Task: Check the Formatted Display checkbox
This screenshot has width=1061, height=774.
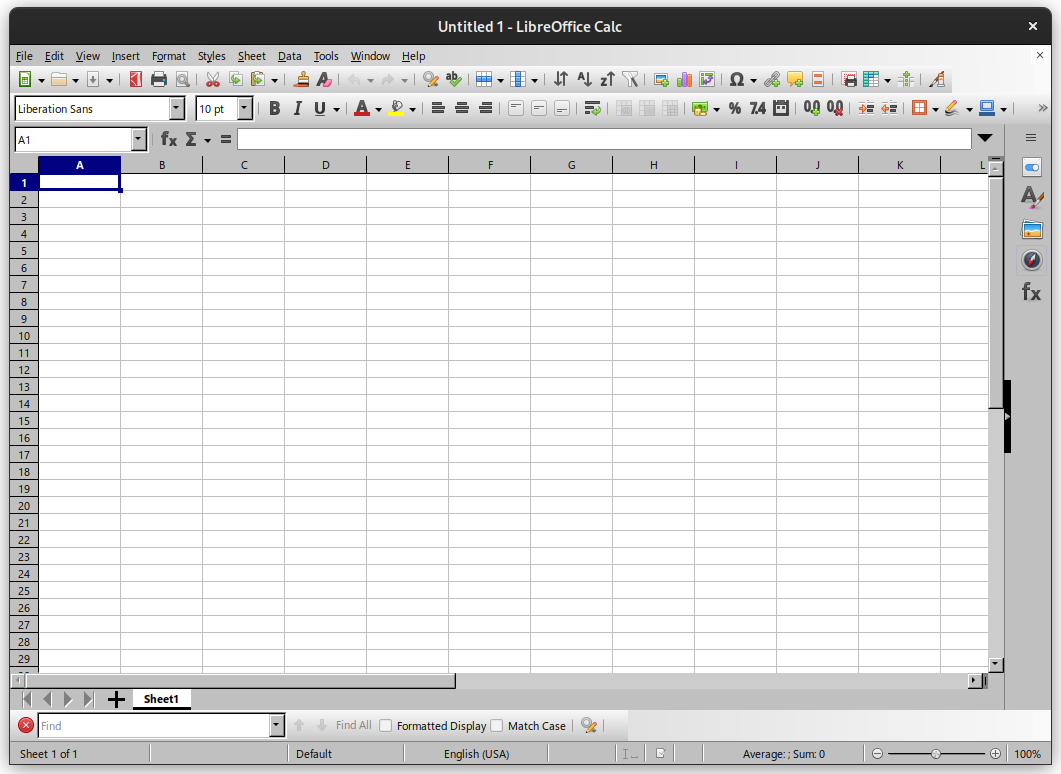Action: [386, 725]
